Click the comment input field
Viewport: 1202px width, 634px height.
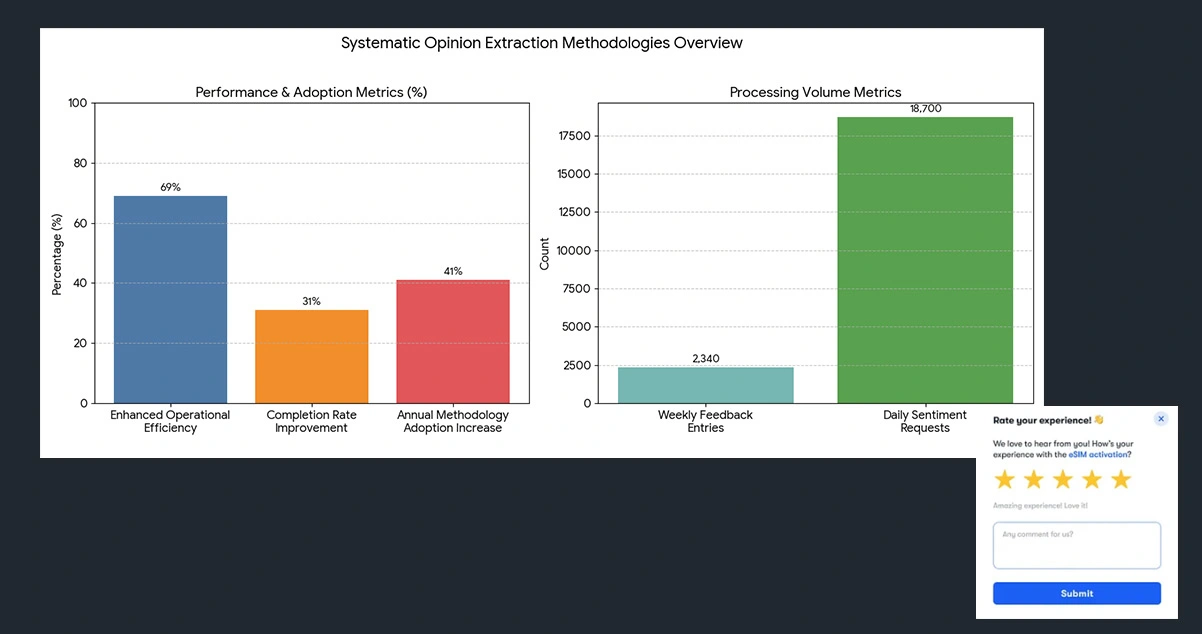[1076, 545]
